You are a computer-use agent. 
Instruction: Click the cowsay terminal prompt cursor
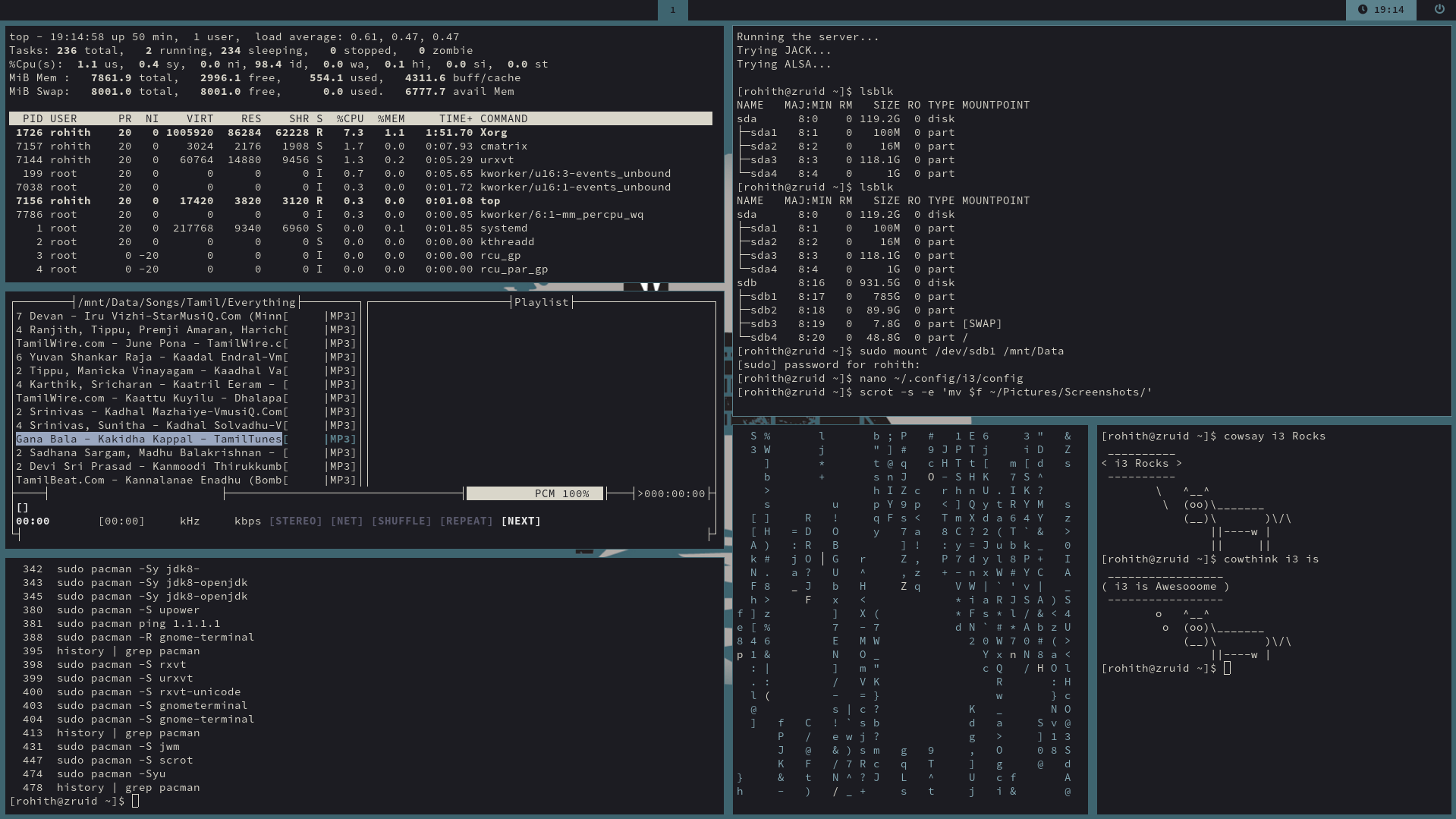(1227, 668)
